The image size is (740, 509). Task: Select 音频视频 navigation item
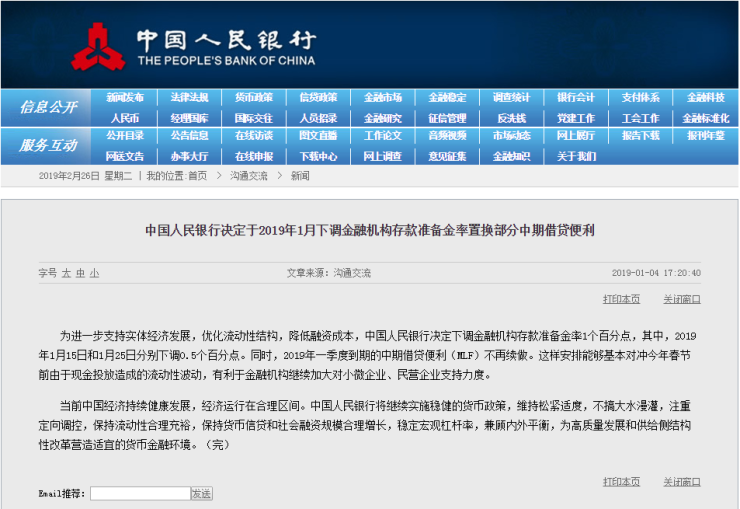click(x=447, y=136)
